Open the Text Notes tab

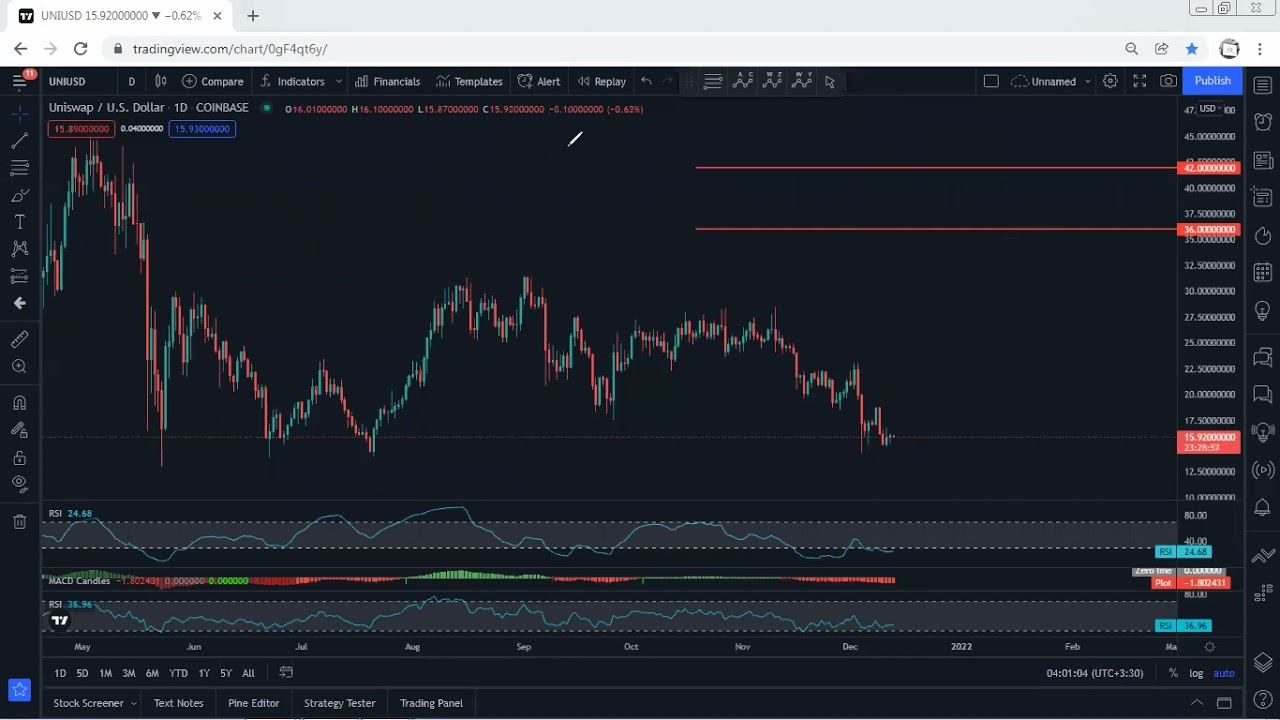(178, 703)
